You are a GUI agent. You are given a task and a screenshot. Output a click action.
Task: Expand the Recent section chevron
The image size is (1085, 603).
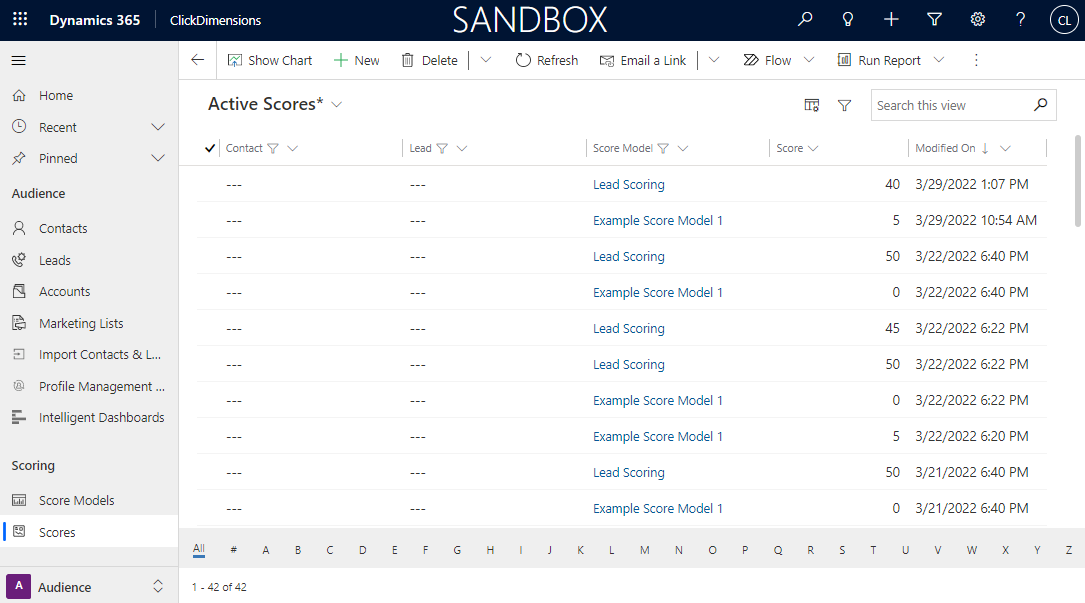tap(158, 127)
